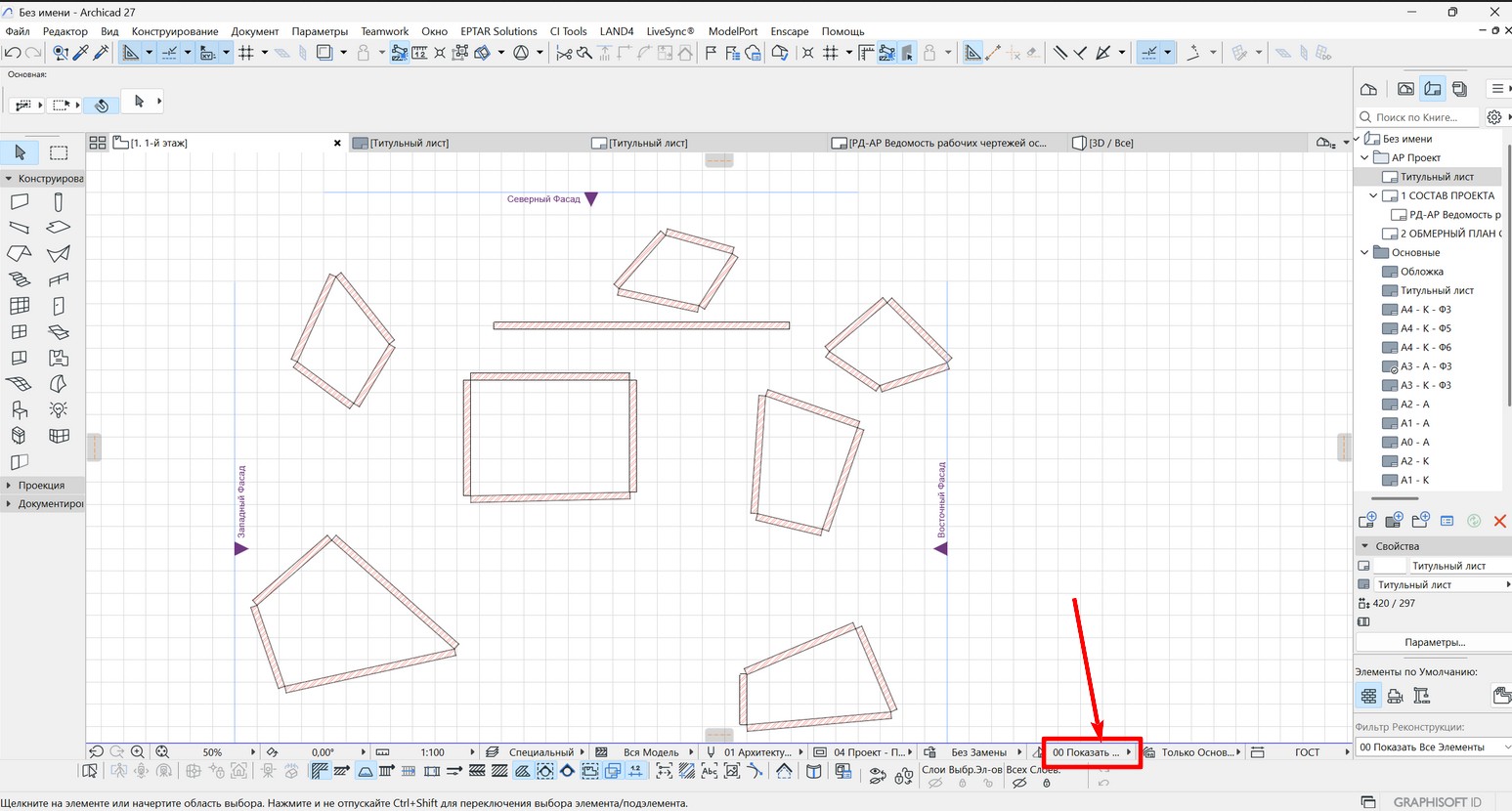Select the Skylight tool
Screen dimensions: 1512x811
(59, 332)
